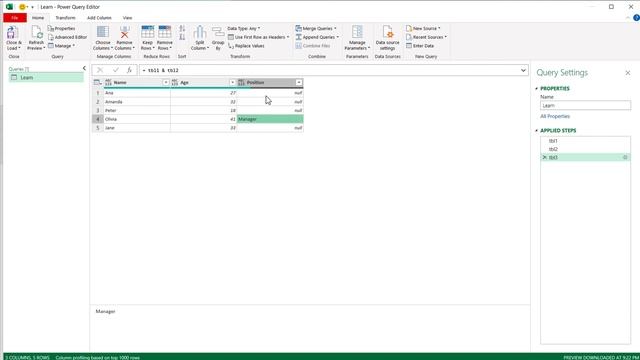Open the File menu
640x360 pixels.
[15, 18]
